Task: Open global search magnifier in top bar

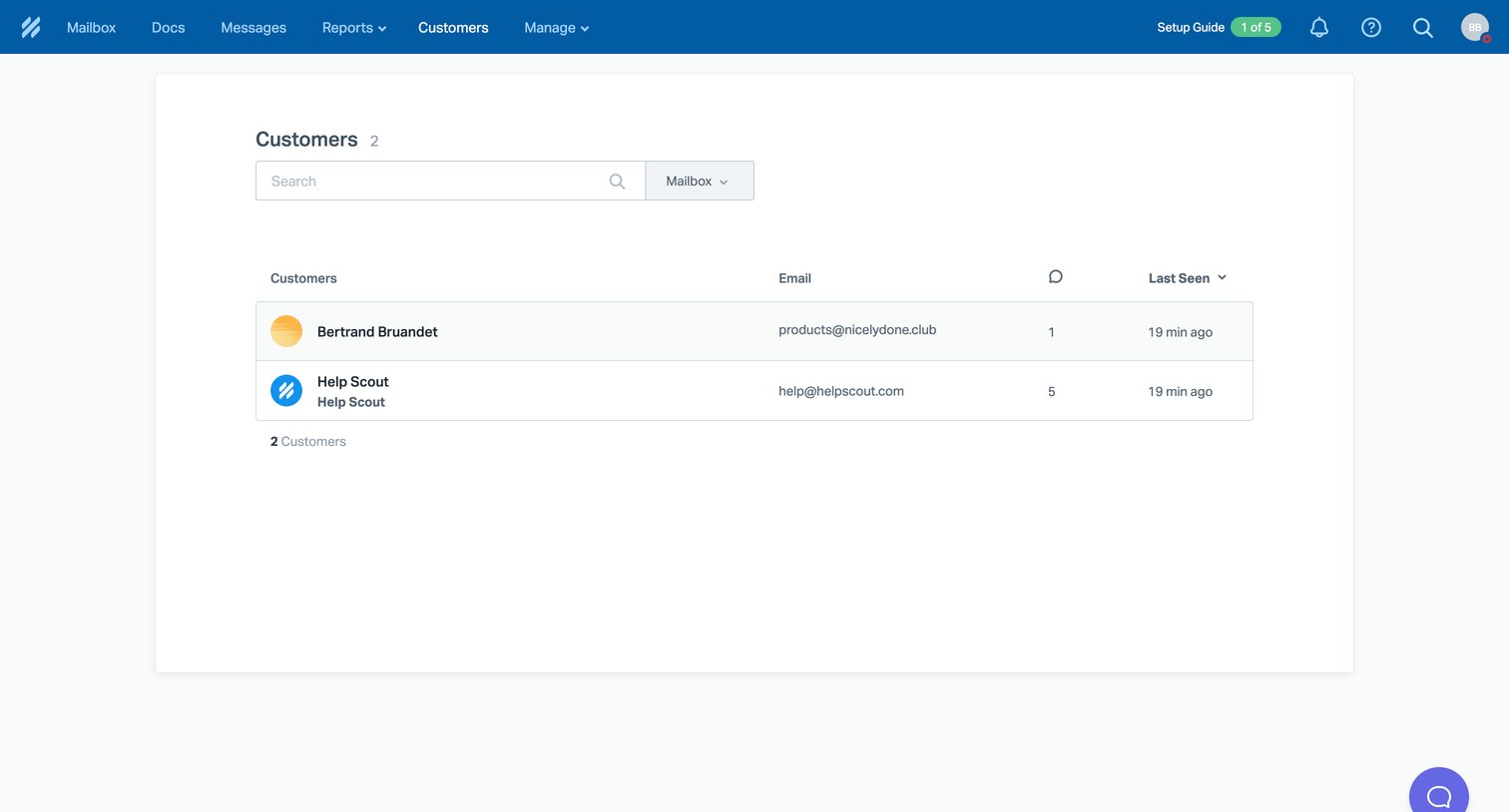Action: pos(1423,28)
